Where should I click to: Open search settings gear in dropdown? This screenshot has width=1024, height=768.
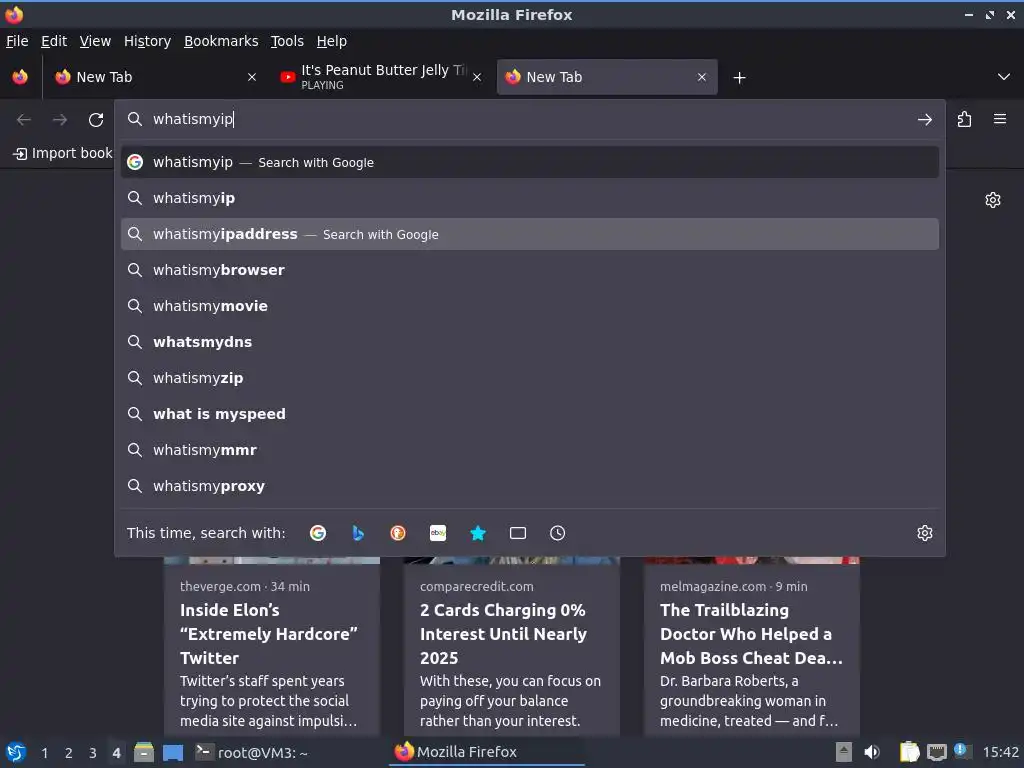[x=925, y=533]
